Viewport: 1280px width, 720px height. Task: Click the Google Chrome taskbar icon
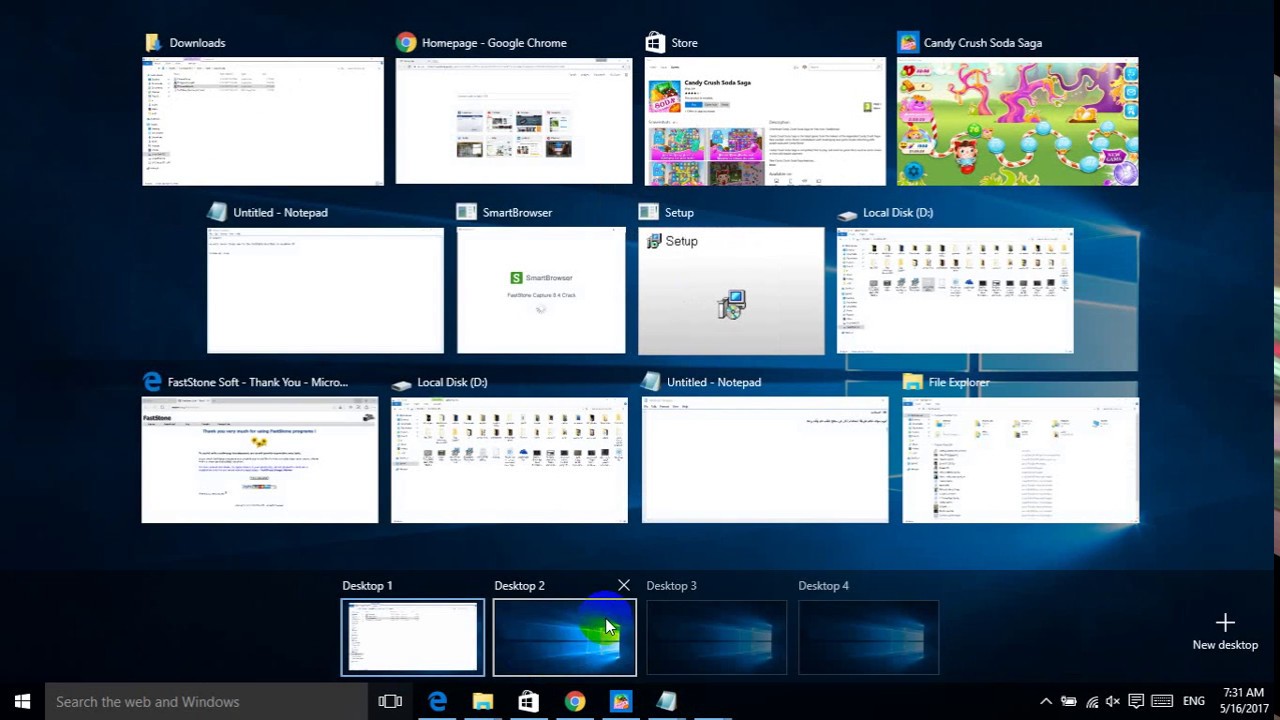pyautogui.click(x=574, y=702)
